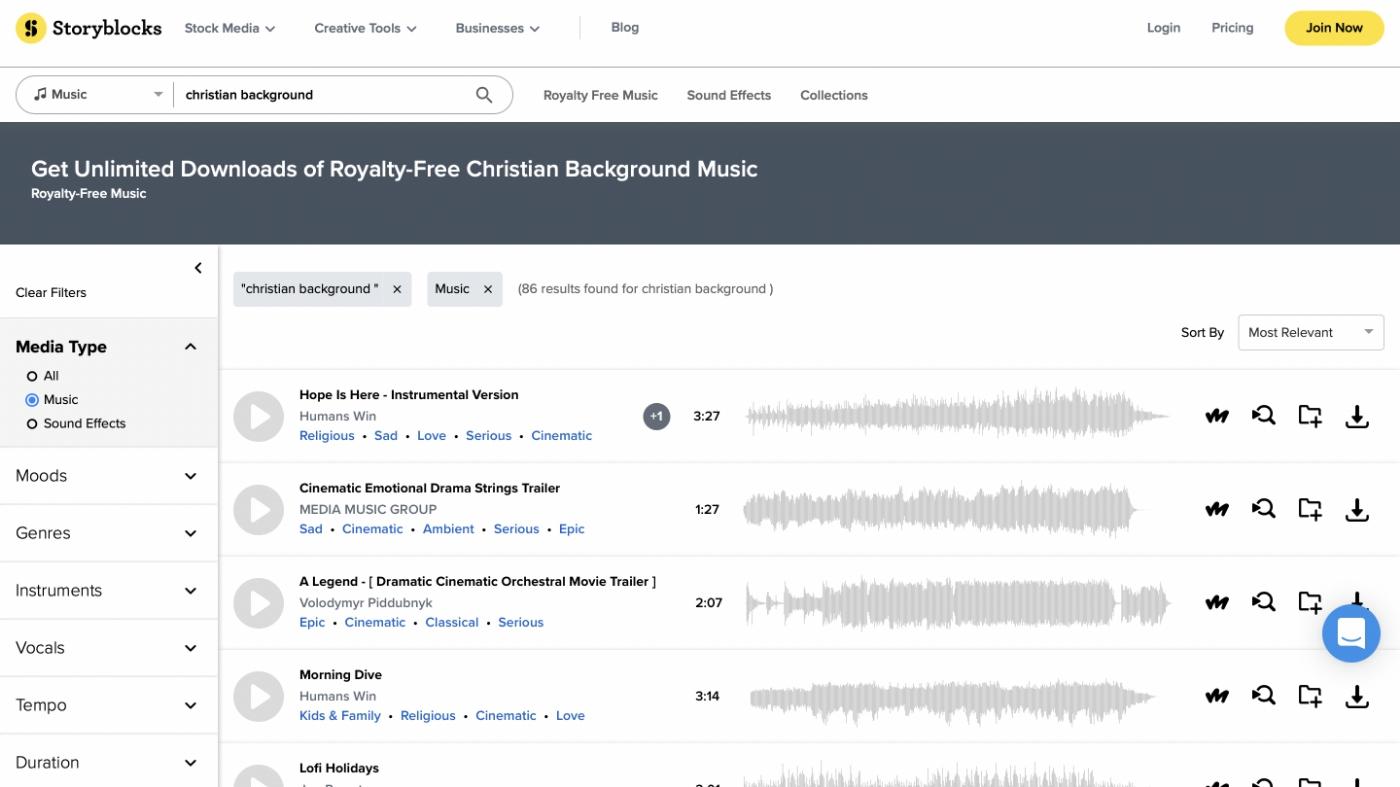Play the Morning Dive track
This screenshot has width=1400, height=787.
259,696
